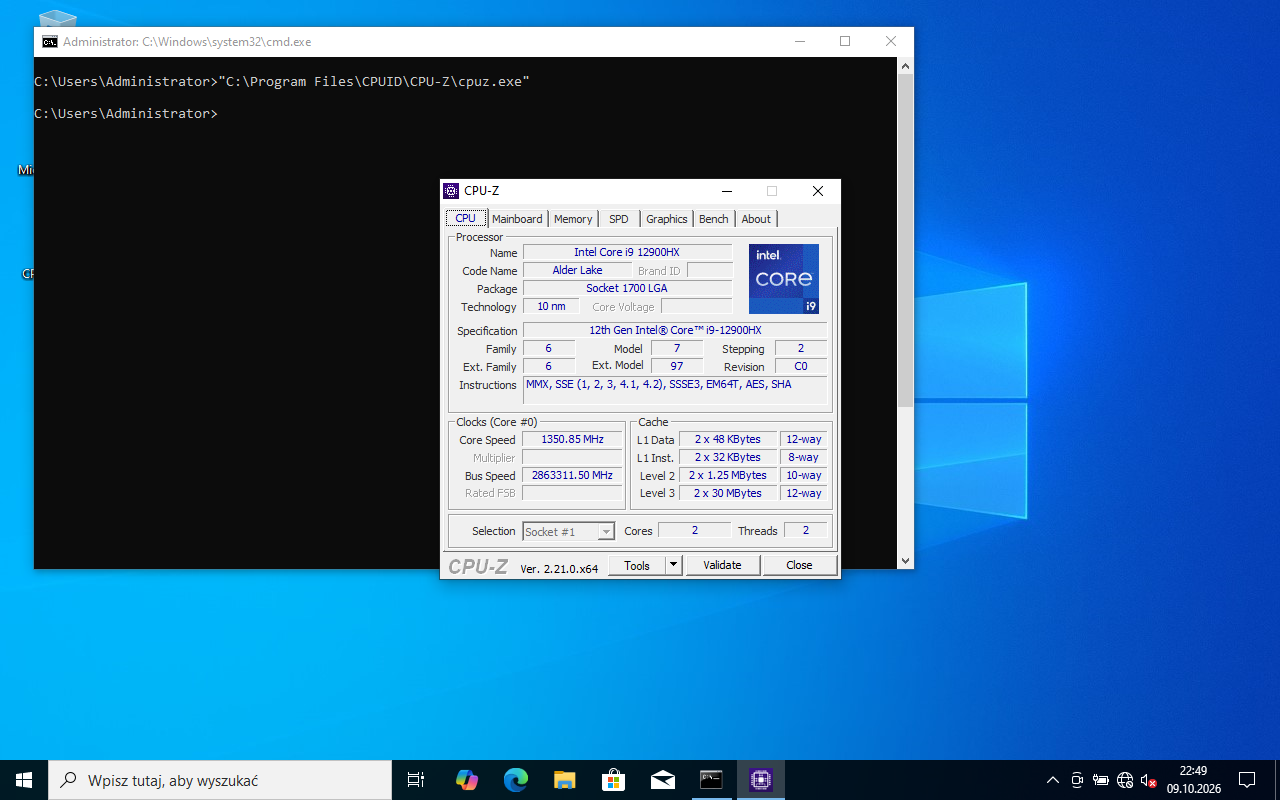Open the Memory tab
The height and width of the screenshot is (800, 1280).
pos(573,219)
